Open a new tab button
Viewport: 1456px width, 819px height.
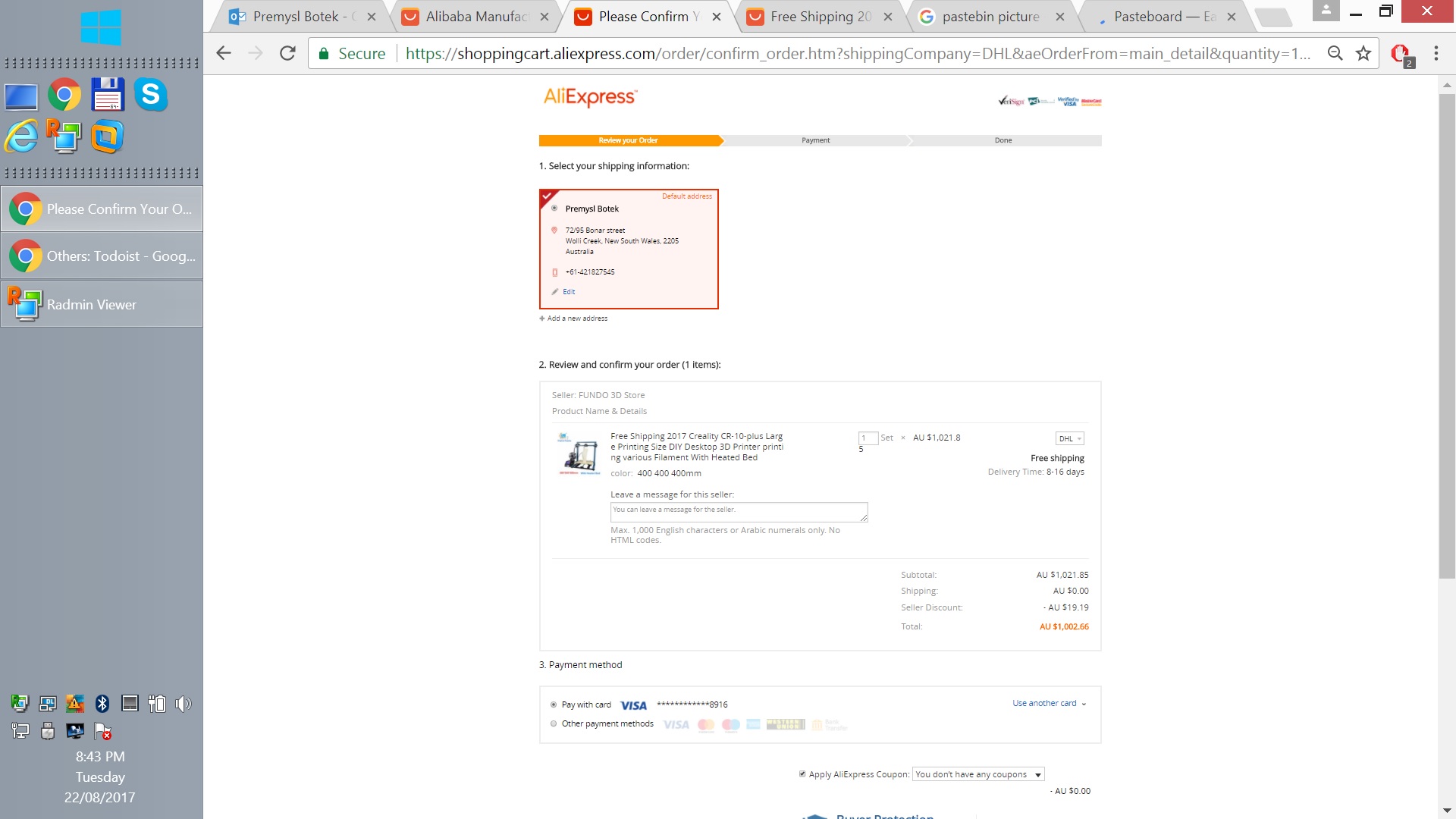1274,17
